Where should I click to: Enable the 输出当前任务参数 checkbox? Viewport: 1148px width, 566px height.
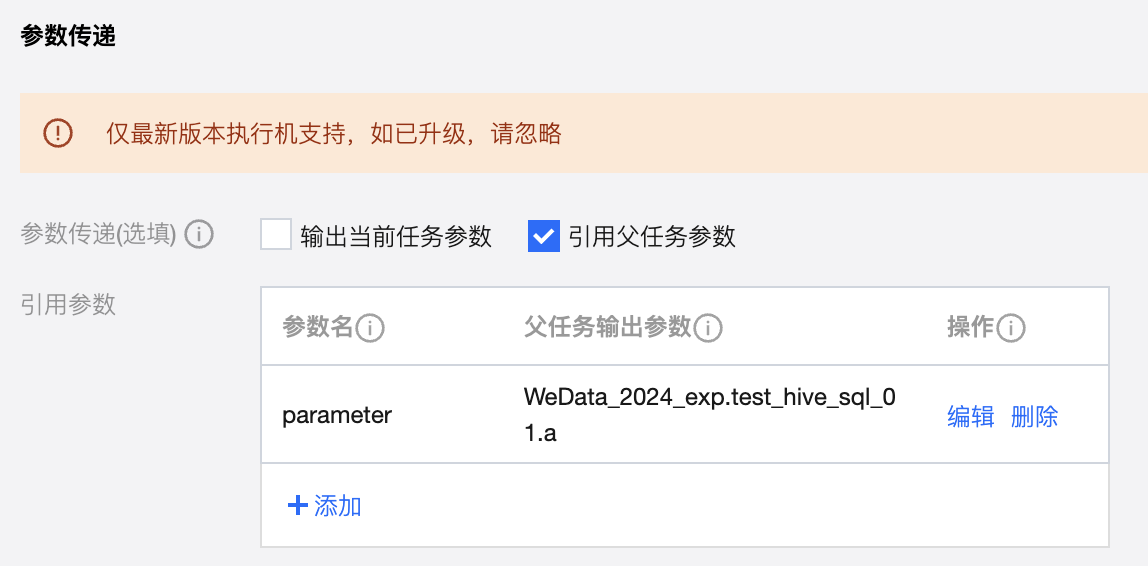click(276, 236)
